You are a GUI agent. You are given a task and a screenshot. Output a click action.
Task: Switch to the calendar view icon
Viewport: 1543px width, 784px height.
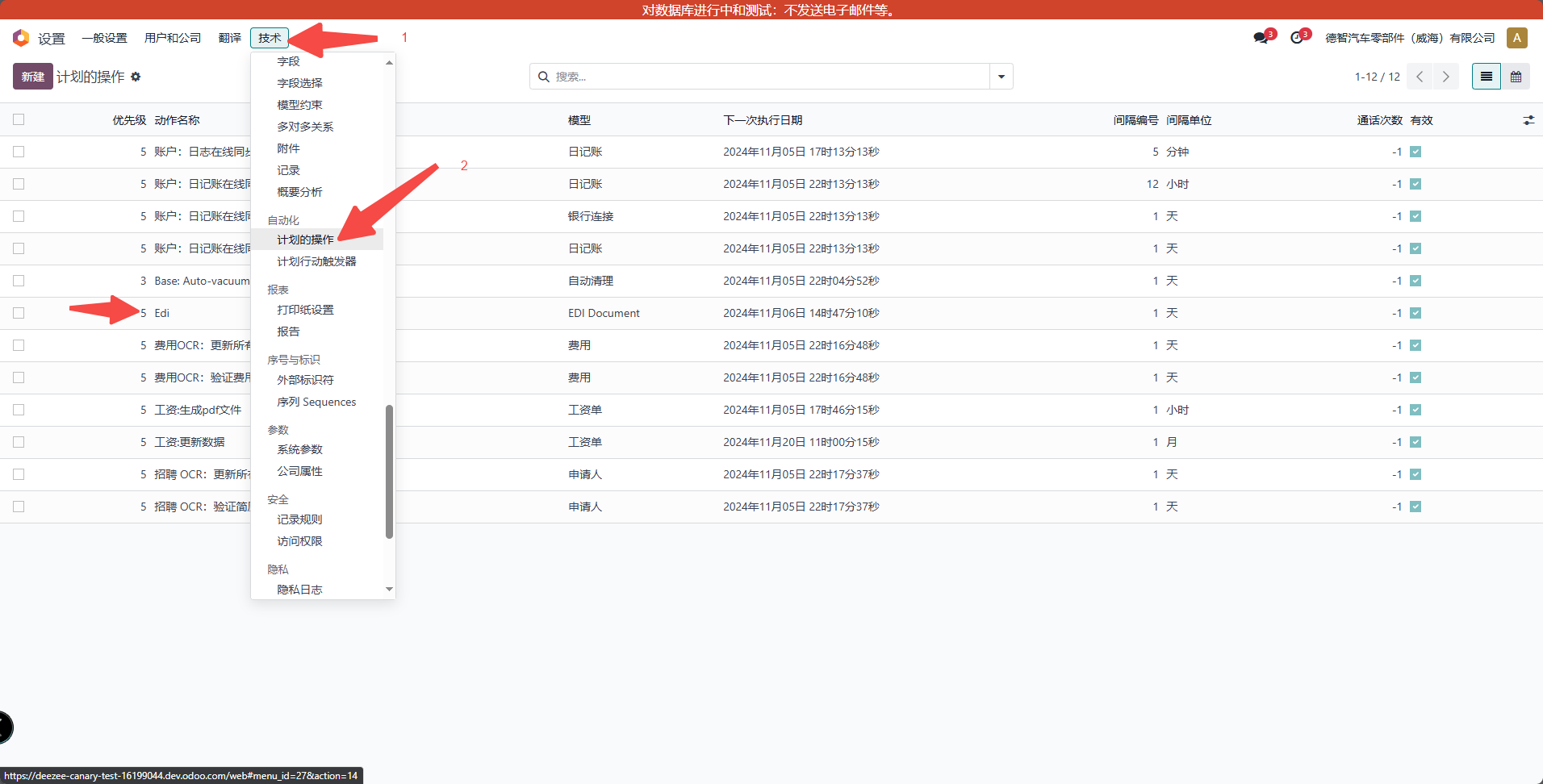point(1516,77)
